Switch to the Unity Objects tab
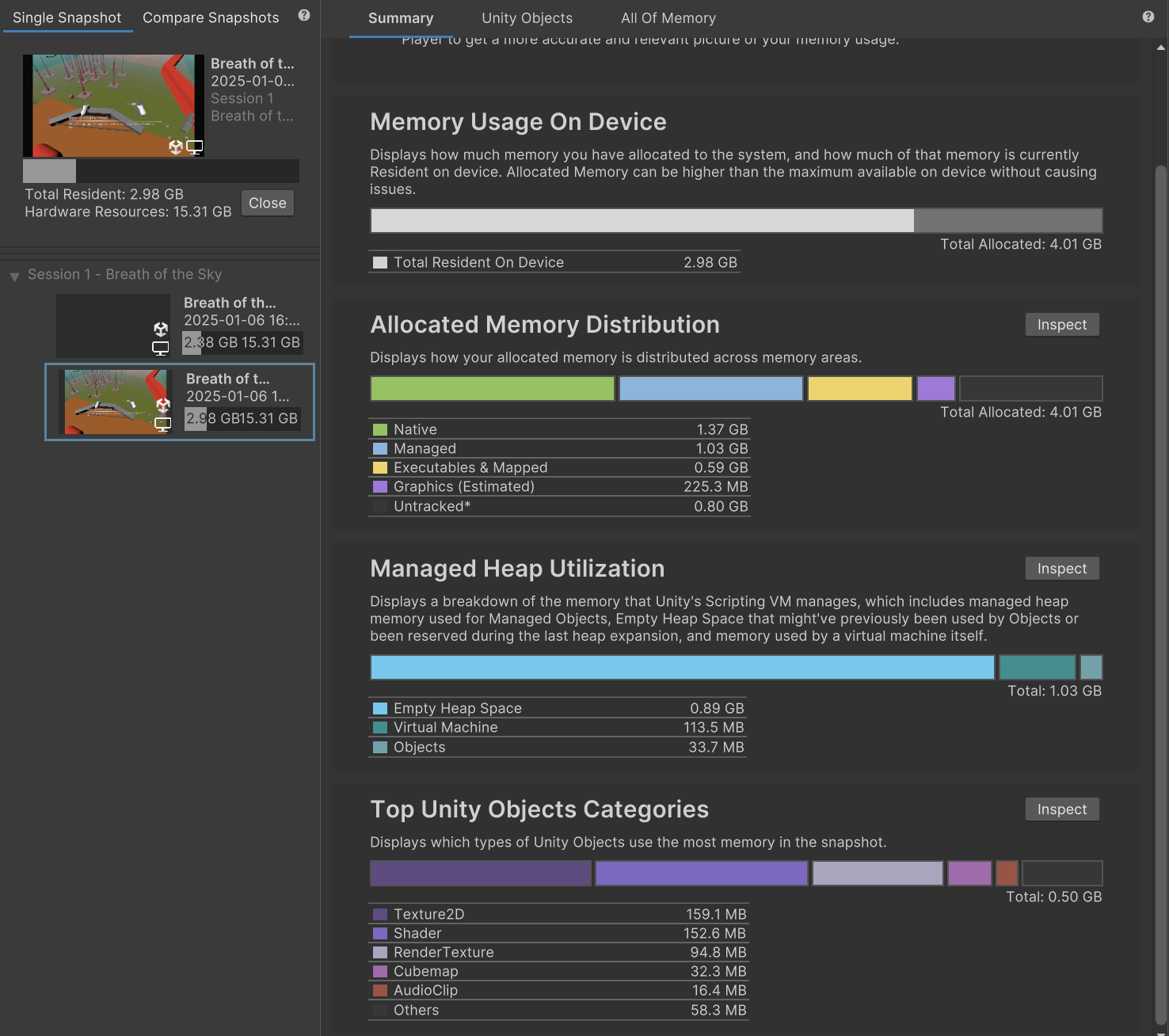 527,17
